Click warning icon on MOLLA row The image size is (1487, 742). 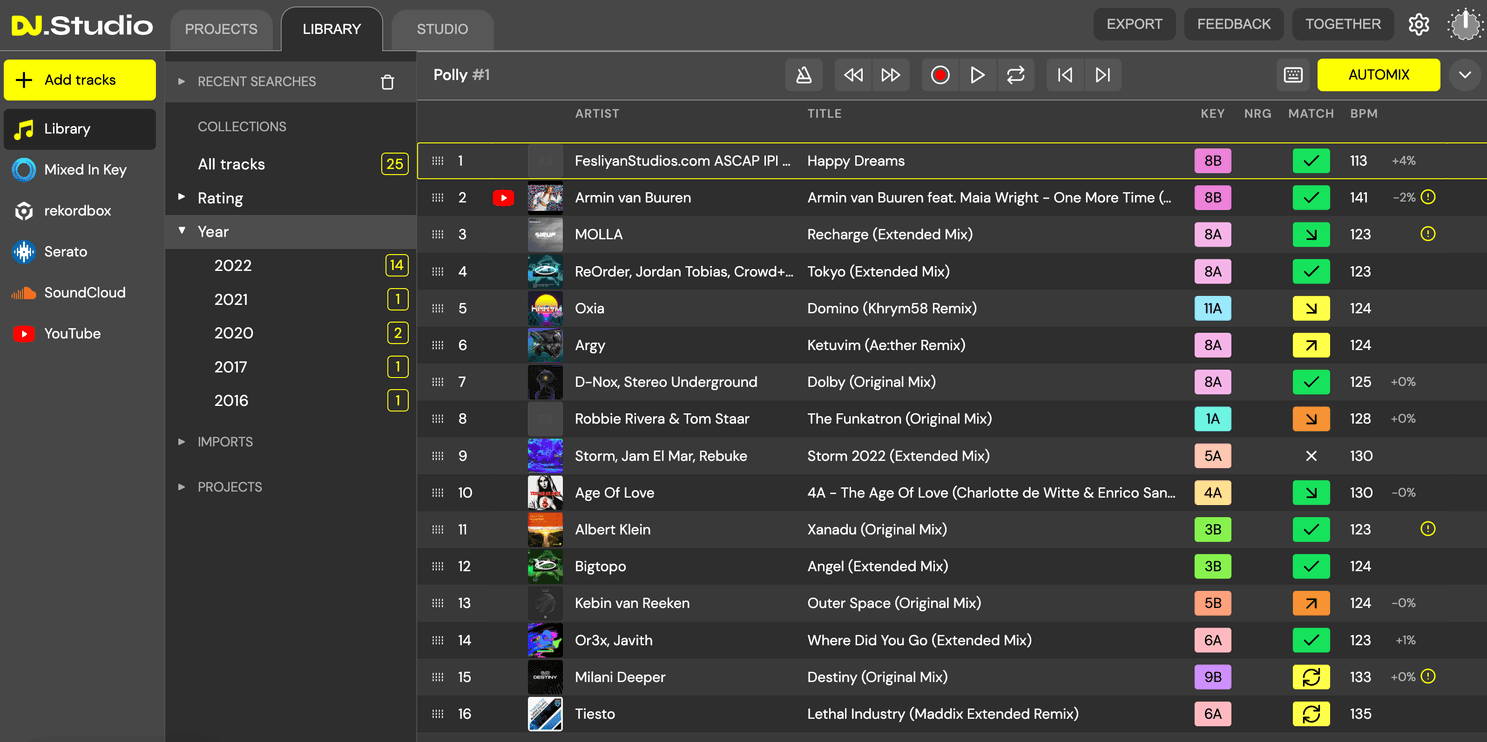[1428, 234]
